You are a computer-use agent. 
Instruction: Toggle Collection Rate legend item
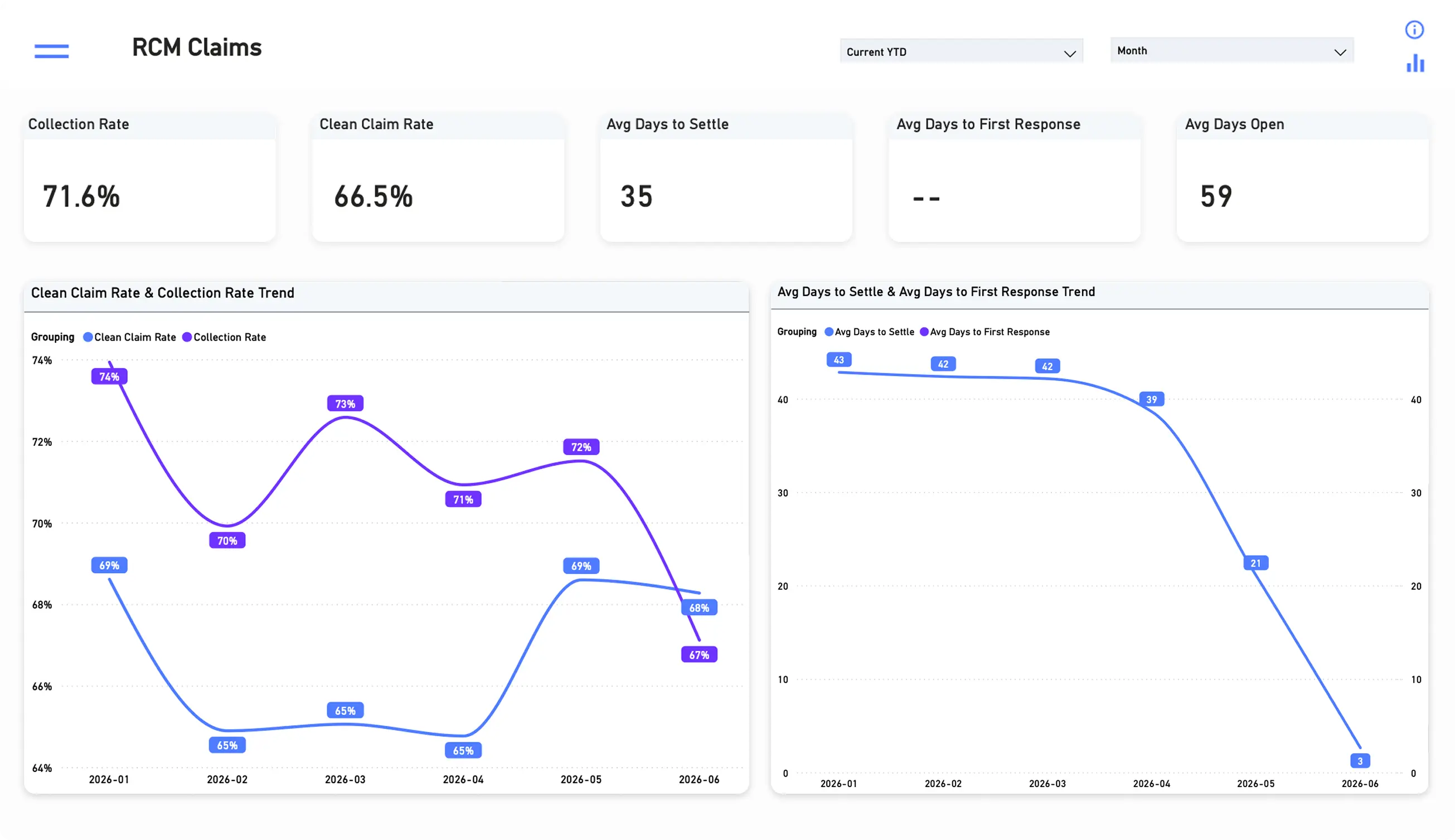(x=225, y=337)
